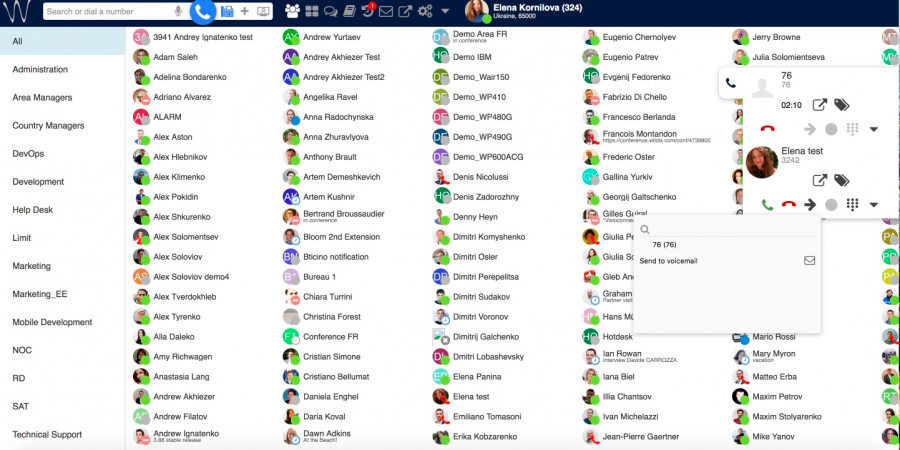Expand more options arrow for Elena test call
The height and width of the screenshot is (450, 900).
[873, 205]
